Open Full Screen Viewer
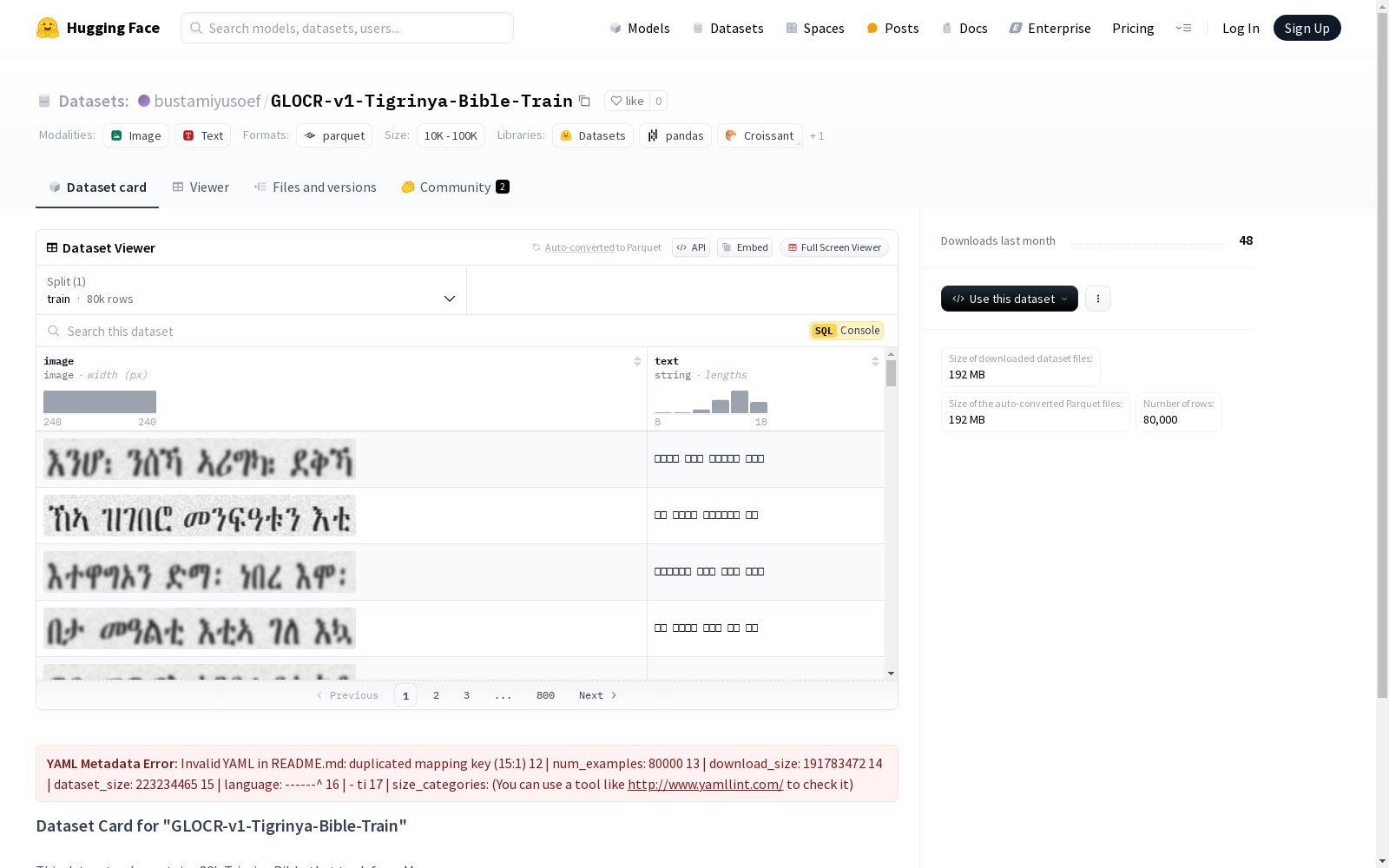Viewport: 1389px width, 868px height. [x=834, y=247]
